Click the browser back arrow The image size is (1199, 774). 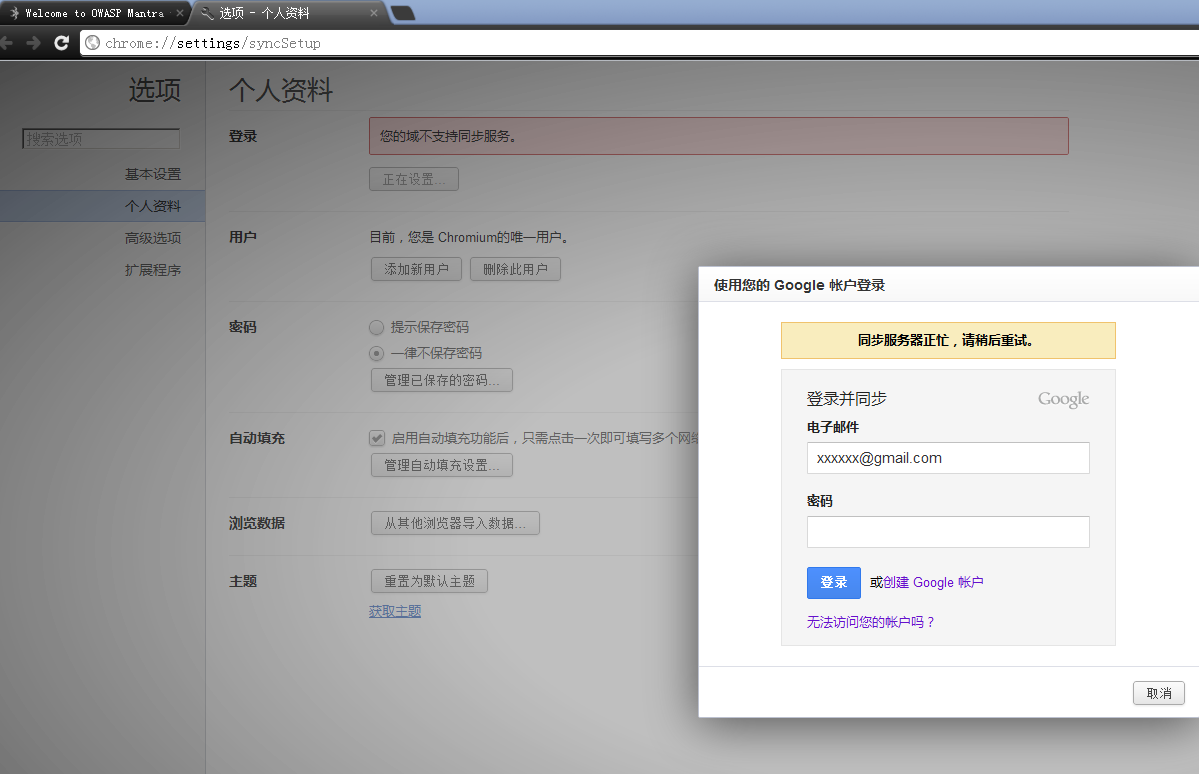click(x=6, y=43)
